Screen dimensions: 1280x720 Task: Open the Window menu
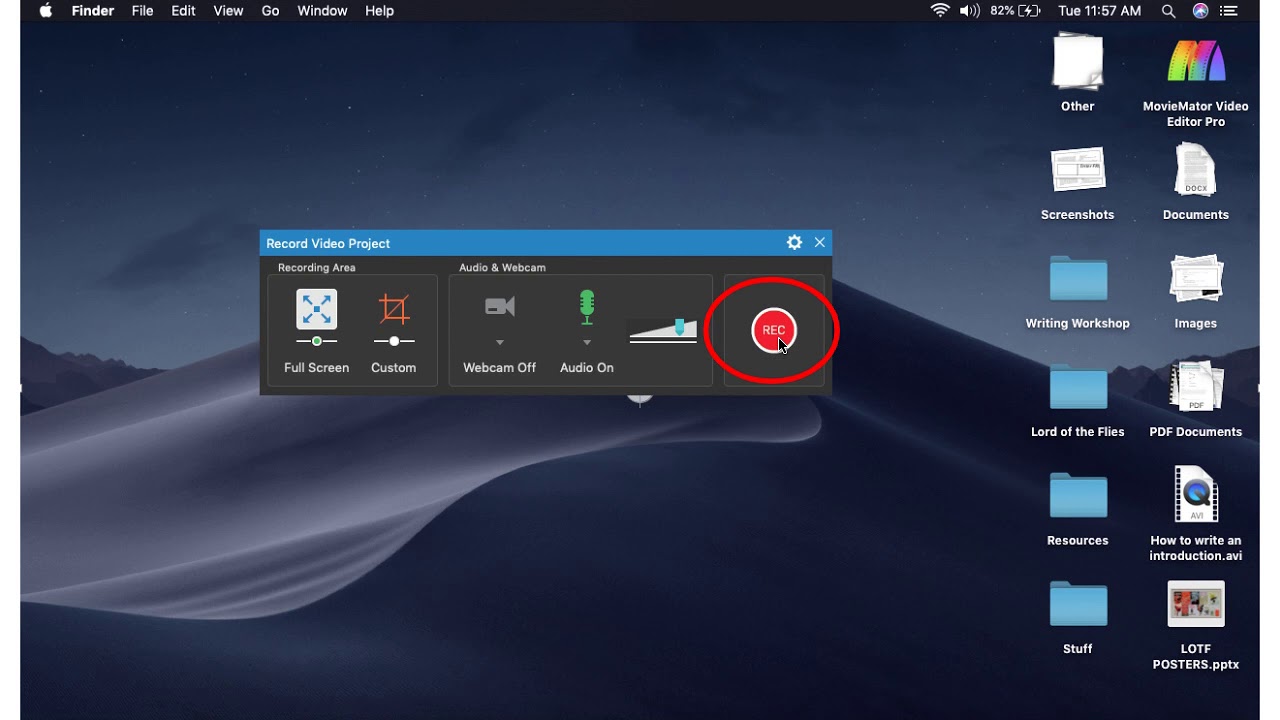pos(322,11)
